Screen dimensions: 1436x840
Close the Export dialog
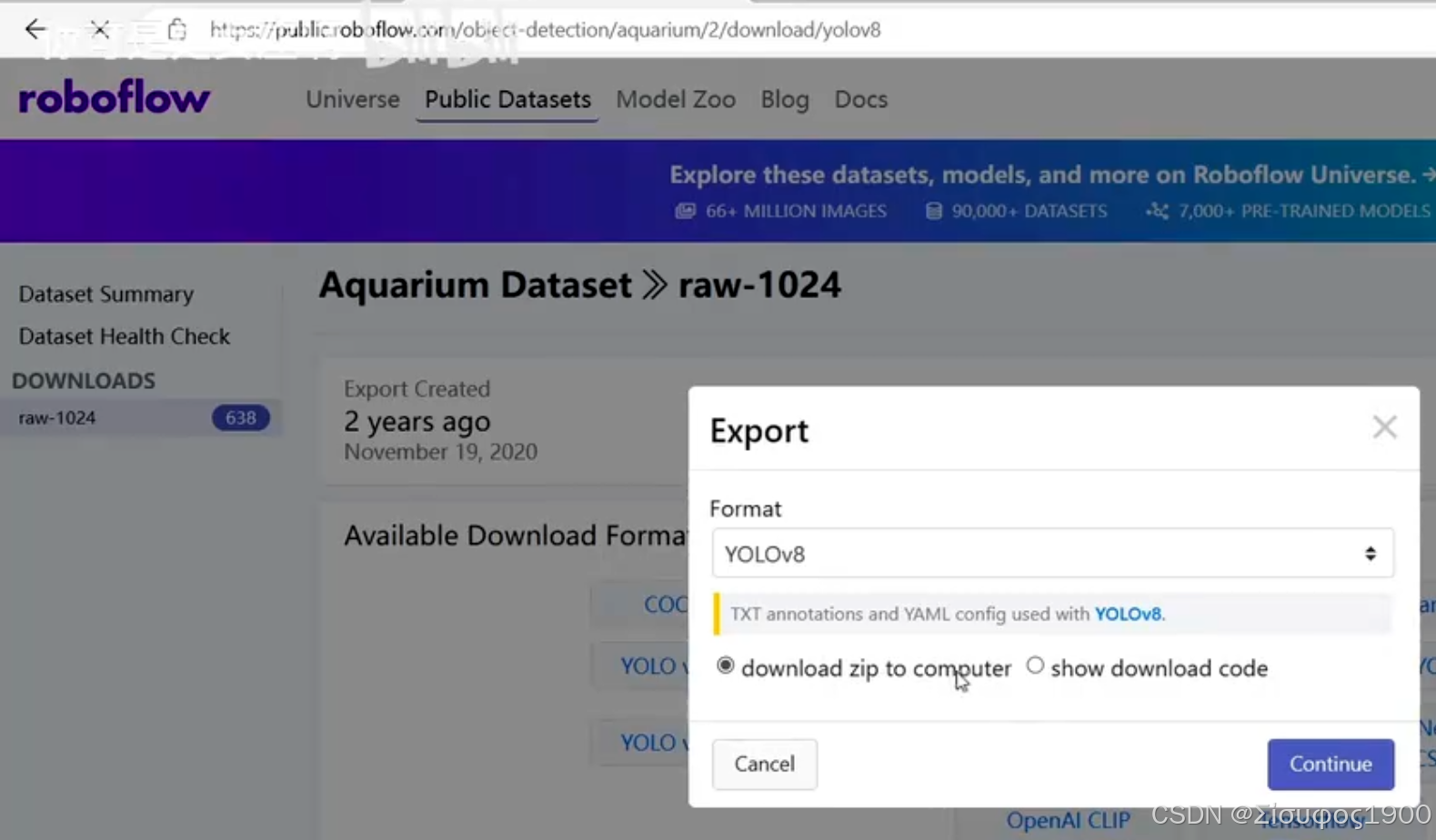(1384, 427)
